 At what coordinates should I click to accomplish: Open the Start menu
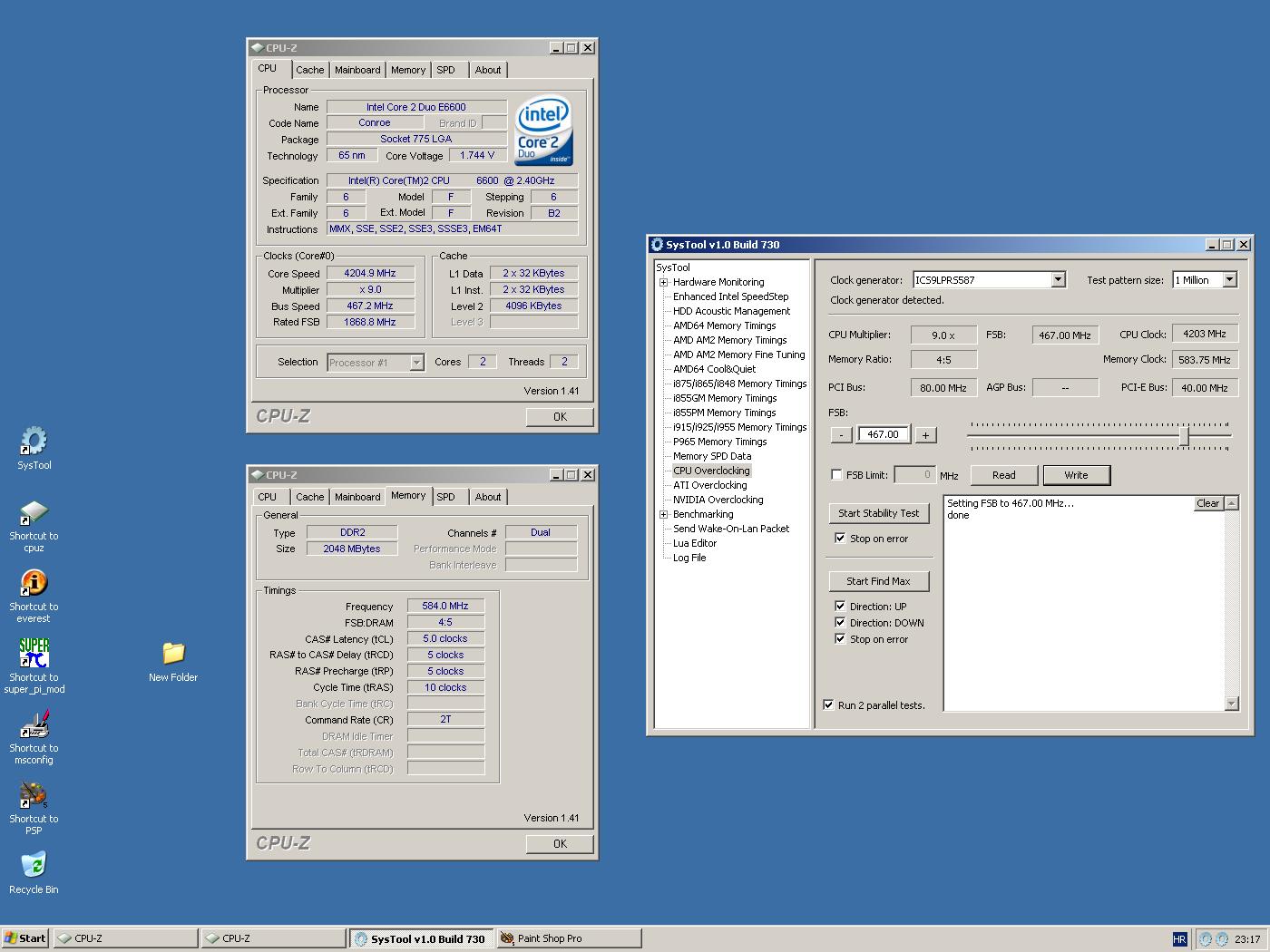click(25, 938)
